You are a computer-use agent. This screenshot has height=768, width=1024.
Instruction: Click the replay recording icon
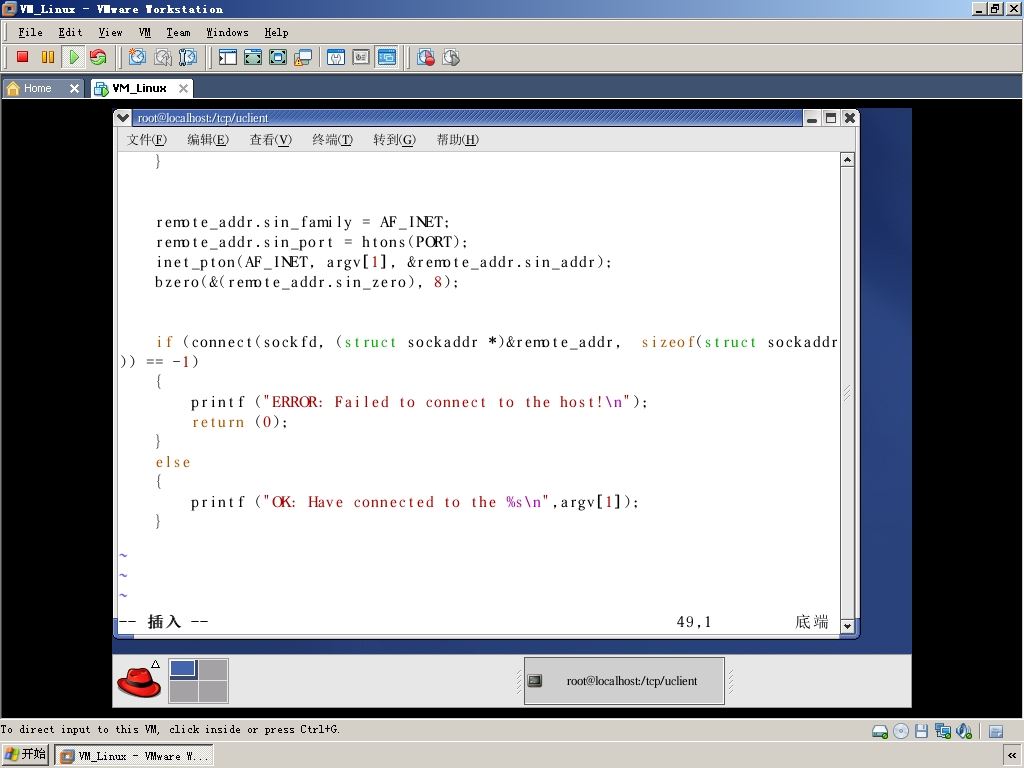tap(451, 57)
